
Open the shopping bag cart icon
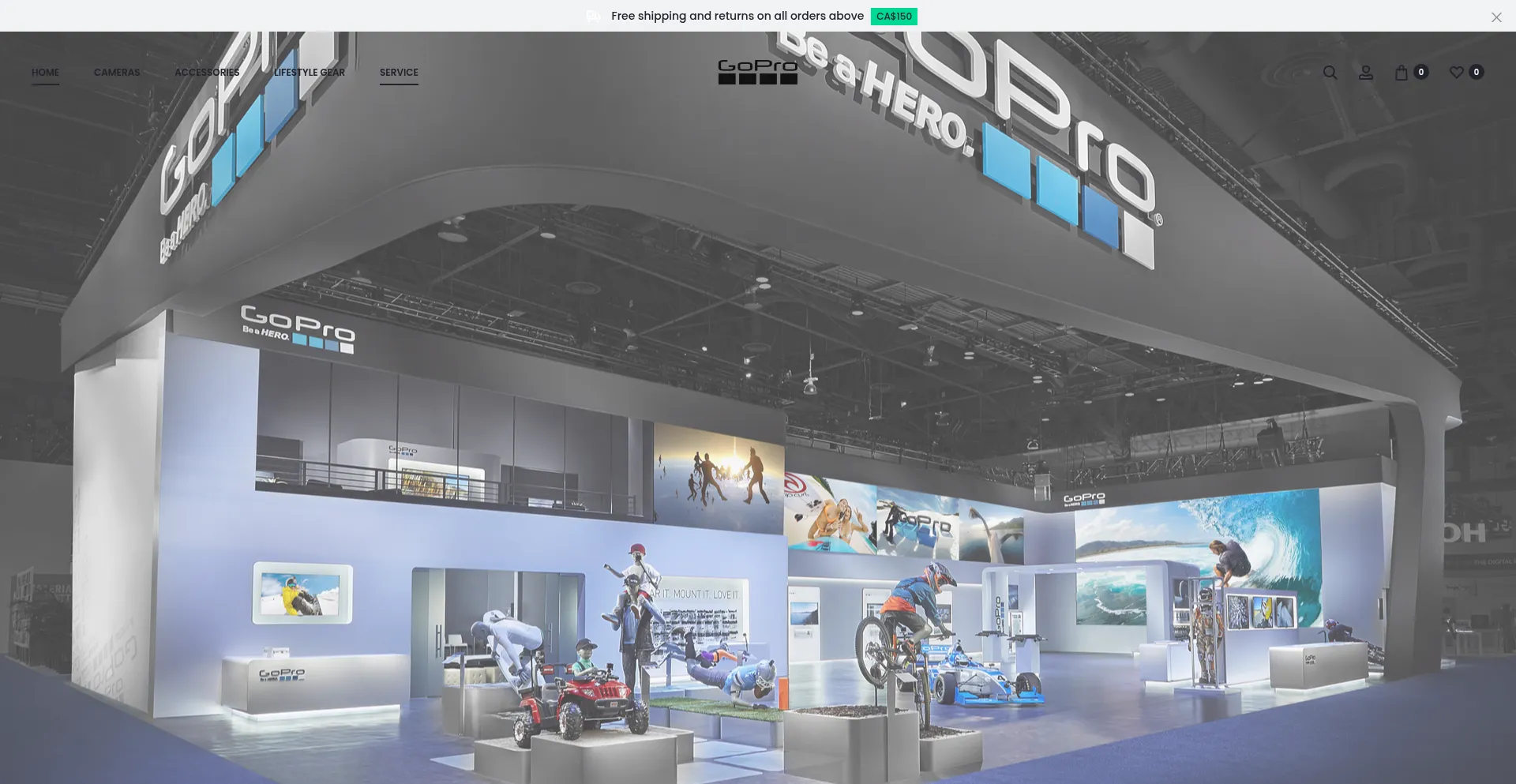point(1401,73)
